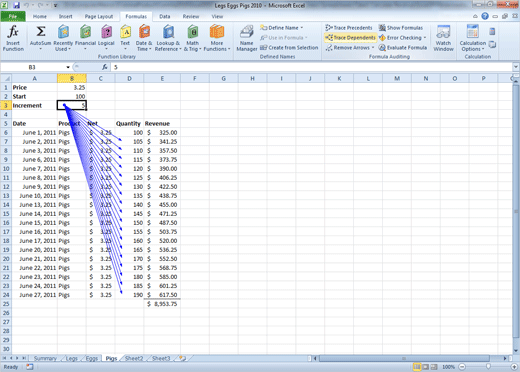Click Trace Precedents
Image resolution: width=520 pixels, height=372 pixels.
point(349,28)
